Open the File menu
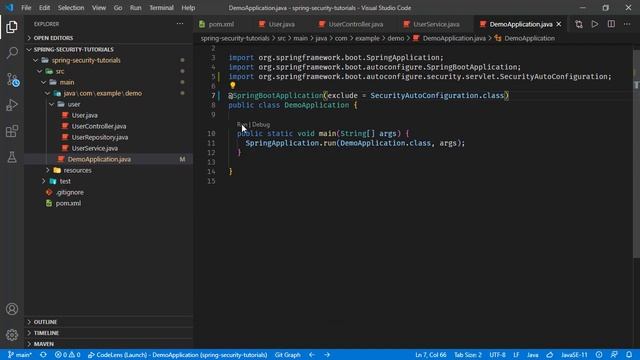The image size is (640, 360). 26,8
